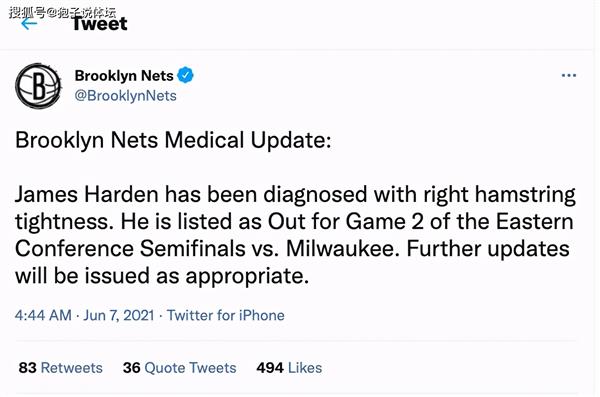Click the closing line will be issued as appropriate
The height and width of the screenshot is (397, 600).
pyautogui.click(x=162, y=276)
